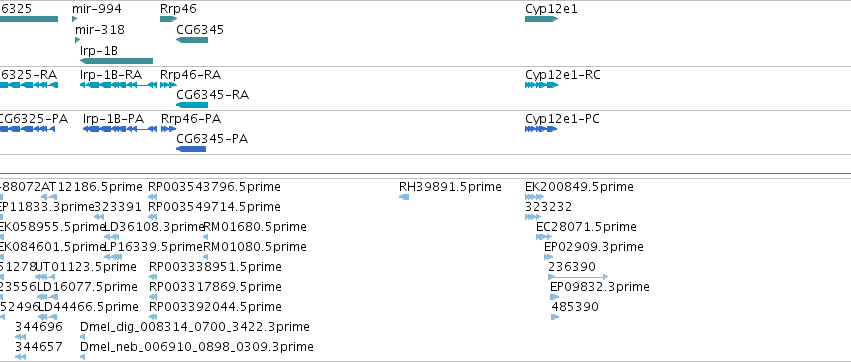Screen dimensions: 851x362
Task: Open the CG6345-RA transcript label
Action: pyautogui.click(x=212, y=96)
